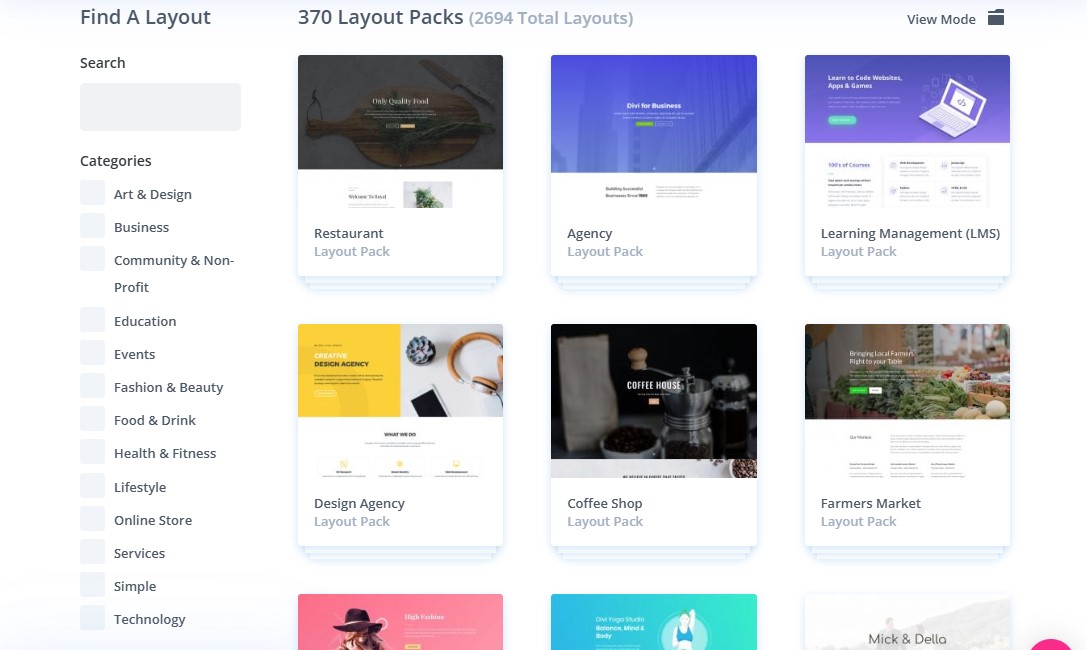Image resolution: width=1087 pixels, height=650 pixels.
Task: Open the Farmers Market layout preview
Action: tap(907, 401)
